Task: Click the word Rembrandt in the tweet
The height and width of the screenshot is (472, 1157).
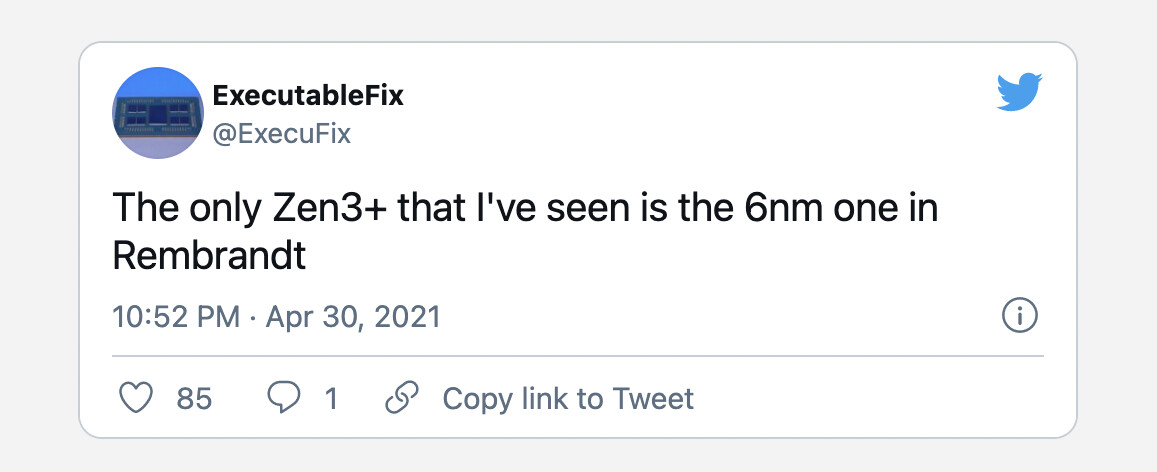Action: tap(209, 255)
